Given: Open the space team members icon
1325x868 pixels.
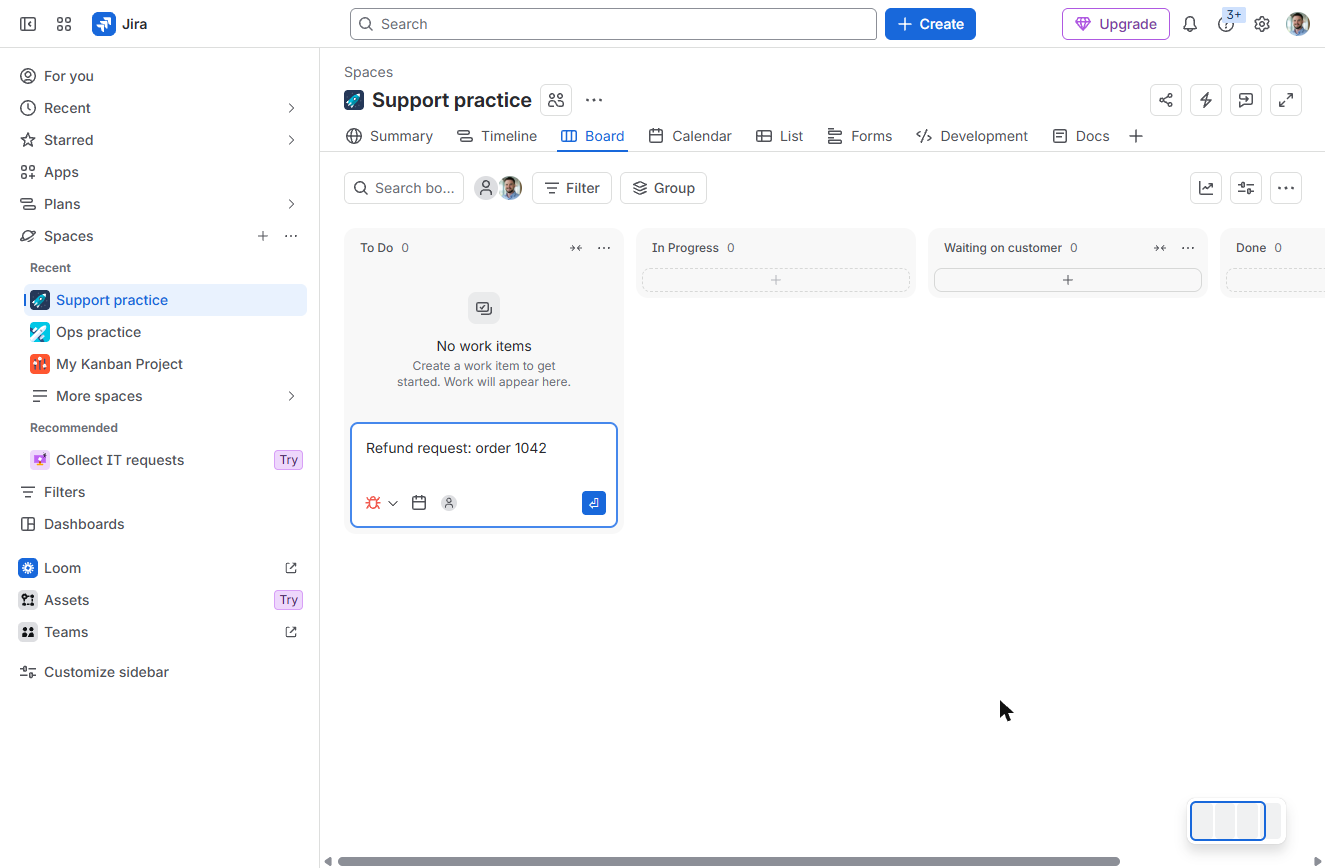Looking at the screenshot, I should click(x=556, y=100).
